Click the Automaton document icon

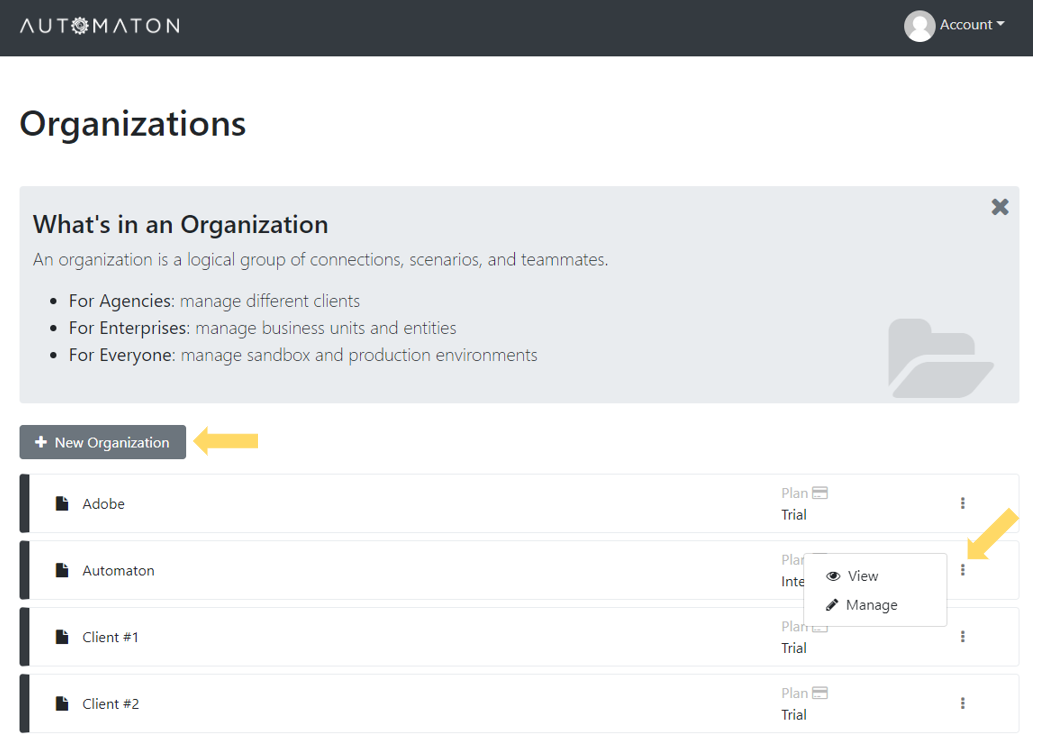(x=62, y=571)
